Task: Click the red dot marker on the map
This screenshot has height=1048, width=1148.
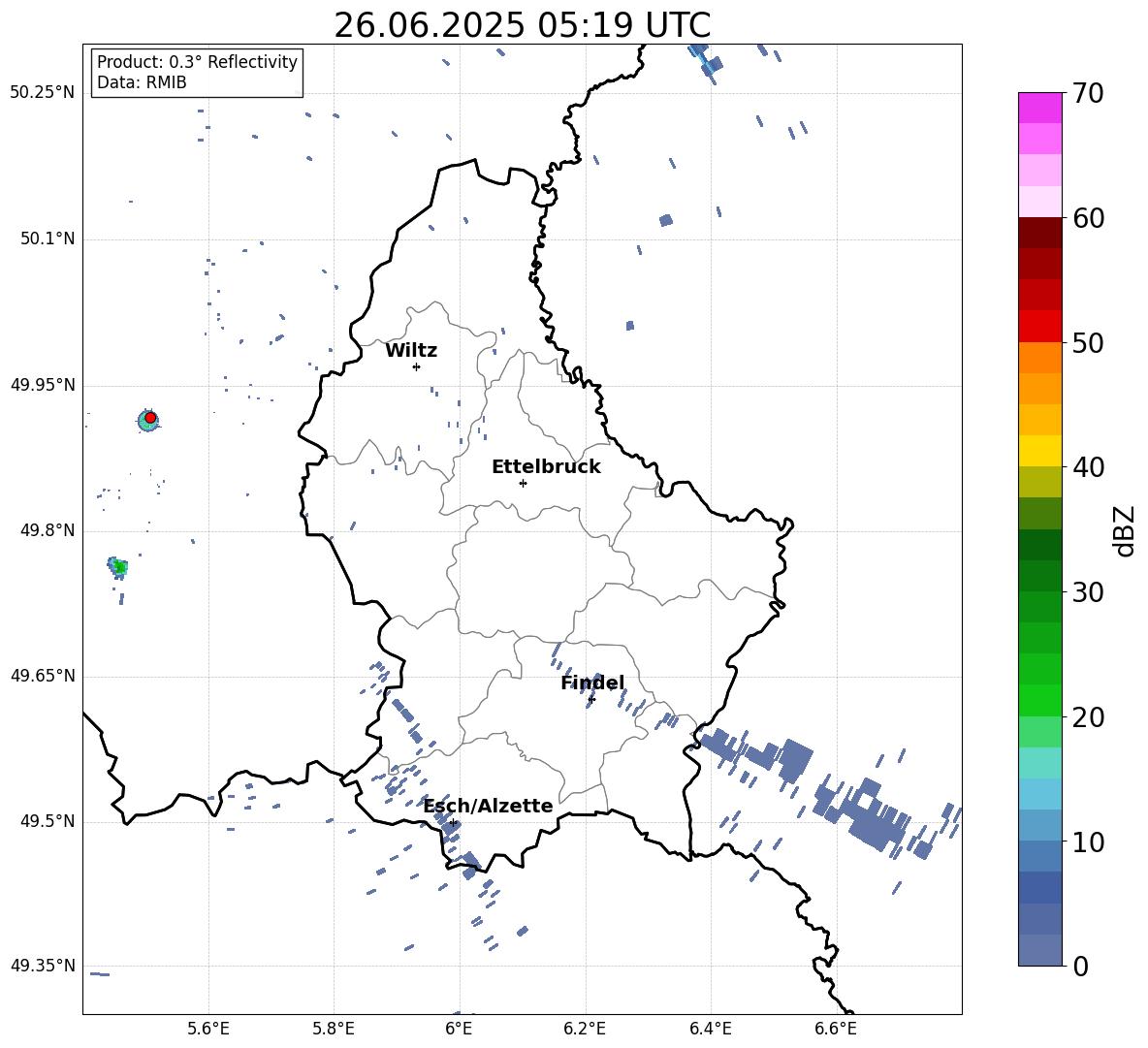Action: pos(150,418)
